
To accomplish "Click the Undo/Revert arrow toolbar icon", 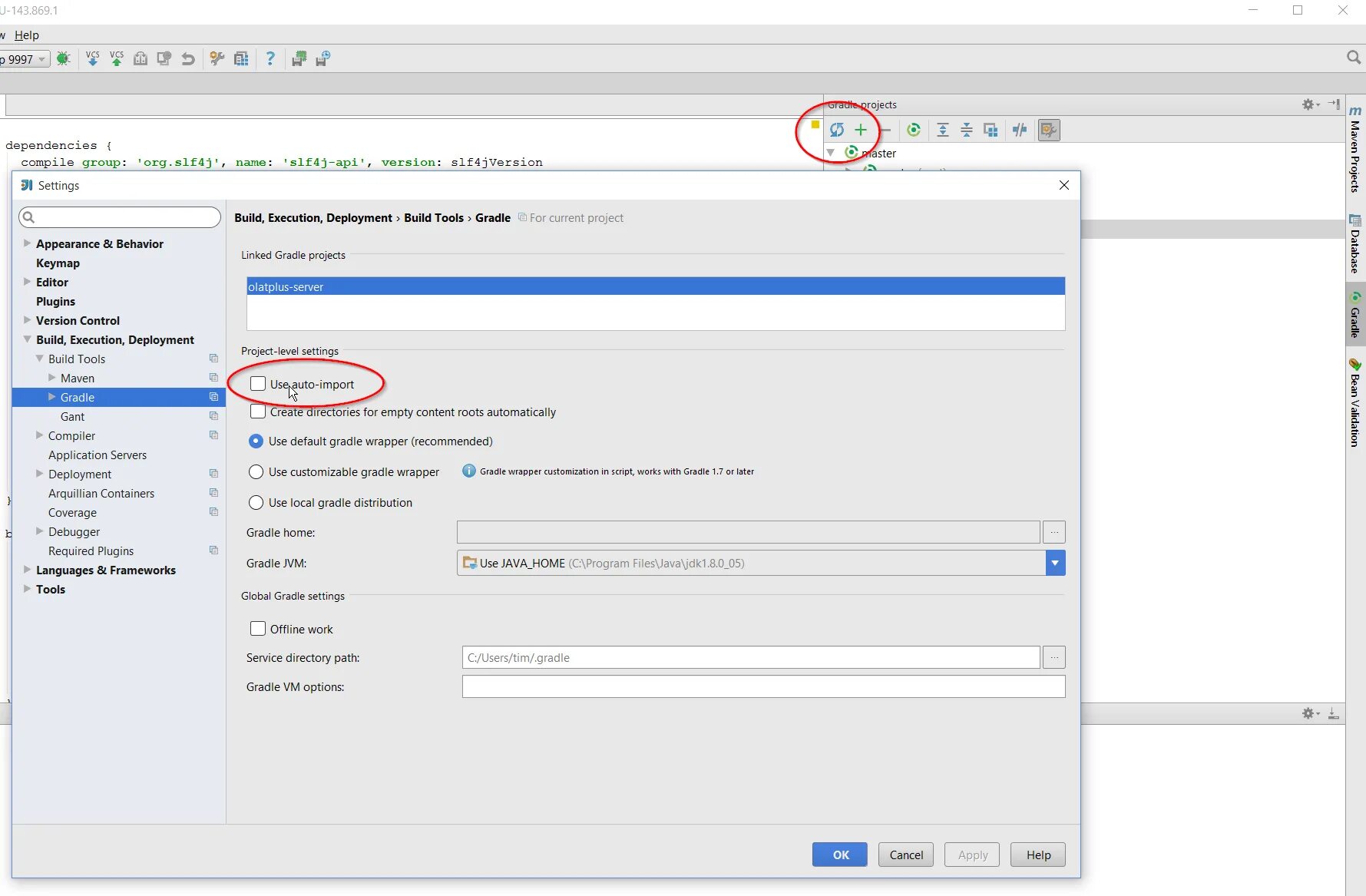I will click(x=188, y=59).
